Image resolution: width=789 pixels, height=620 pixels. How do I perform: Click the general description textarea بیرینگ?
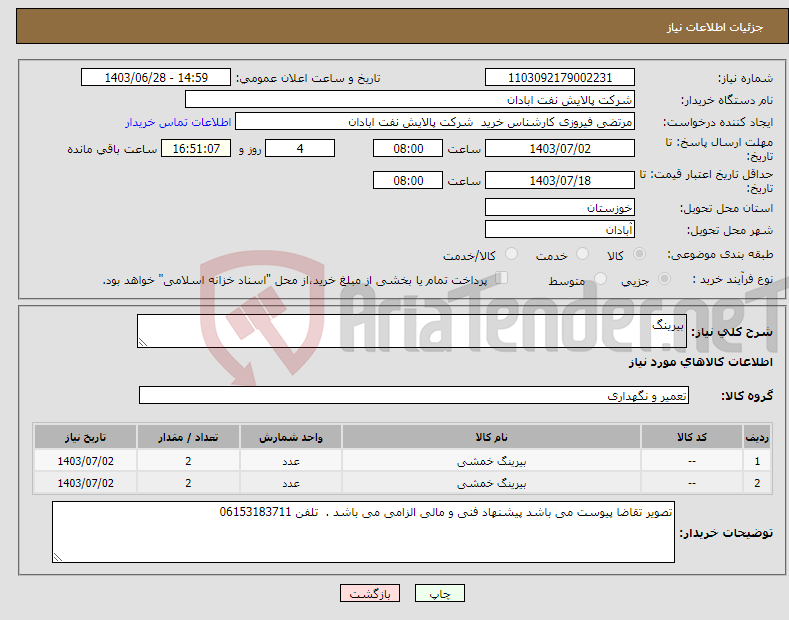click(412, 331)
